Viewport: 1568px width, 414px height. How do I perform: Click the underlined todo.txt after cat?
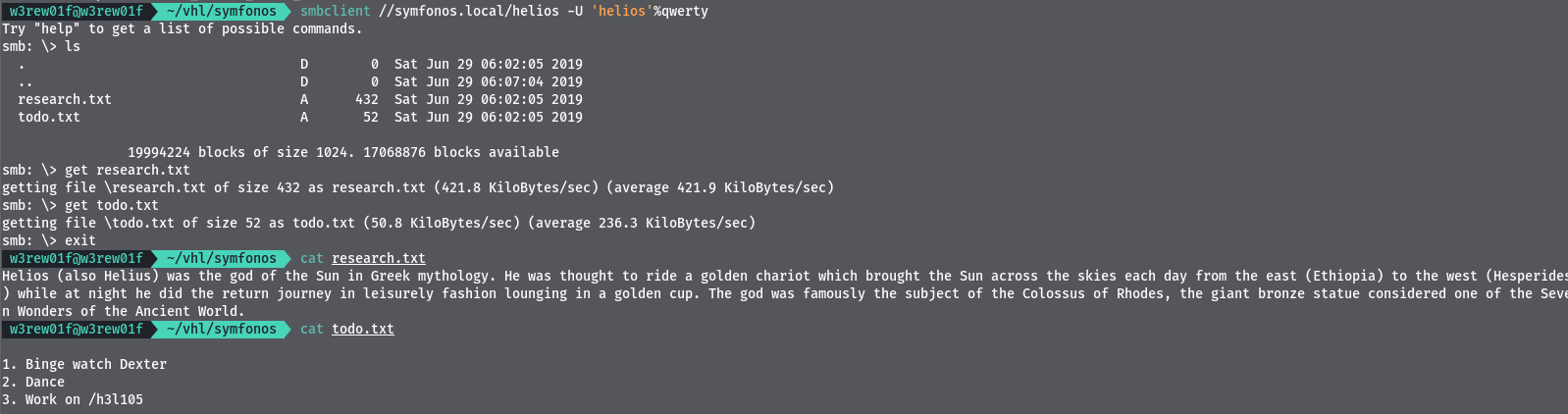pos(363,329)
